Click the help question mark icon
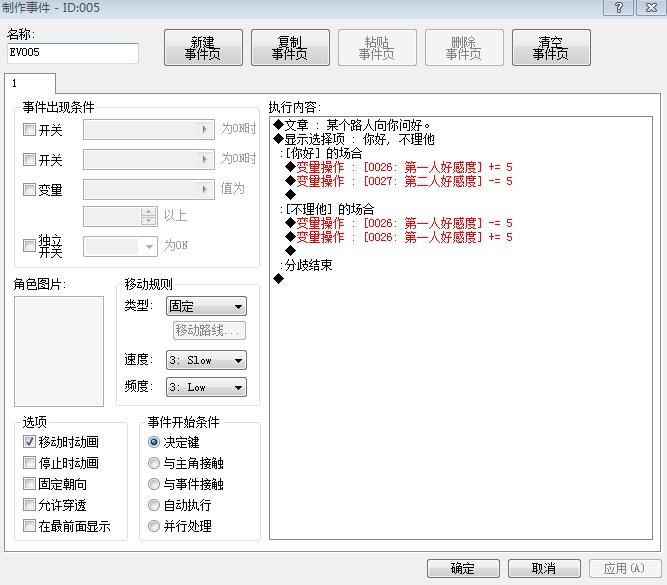The height and width of the screenshot is (585, 667). point(619,8)
